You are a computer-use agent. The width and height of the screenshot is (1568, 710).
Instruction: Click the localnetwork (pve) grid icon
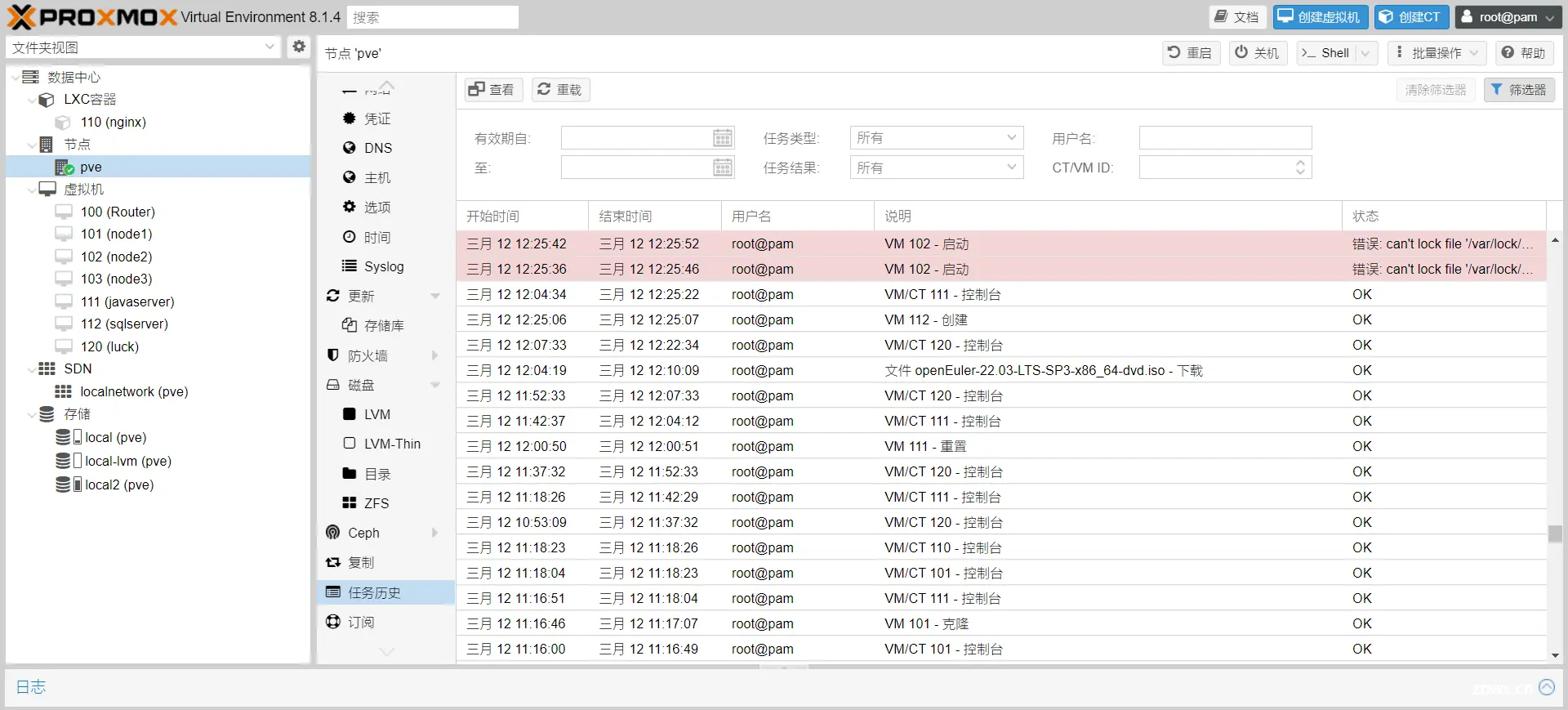tap(63, 391)
